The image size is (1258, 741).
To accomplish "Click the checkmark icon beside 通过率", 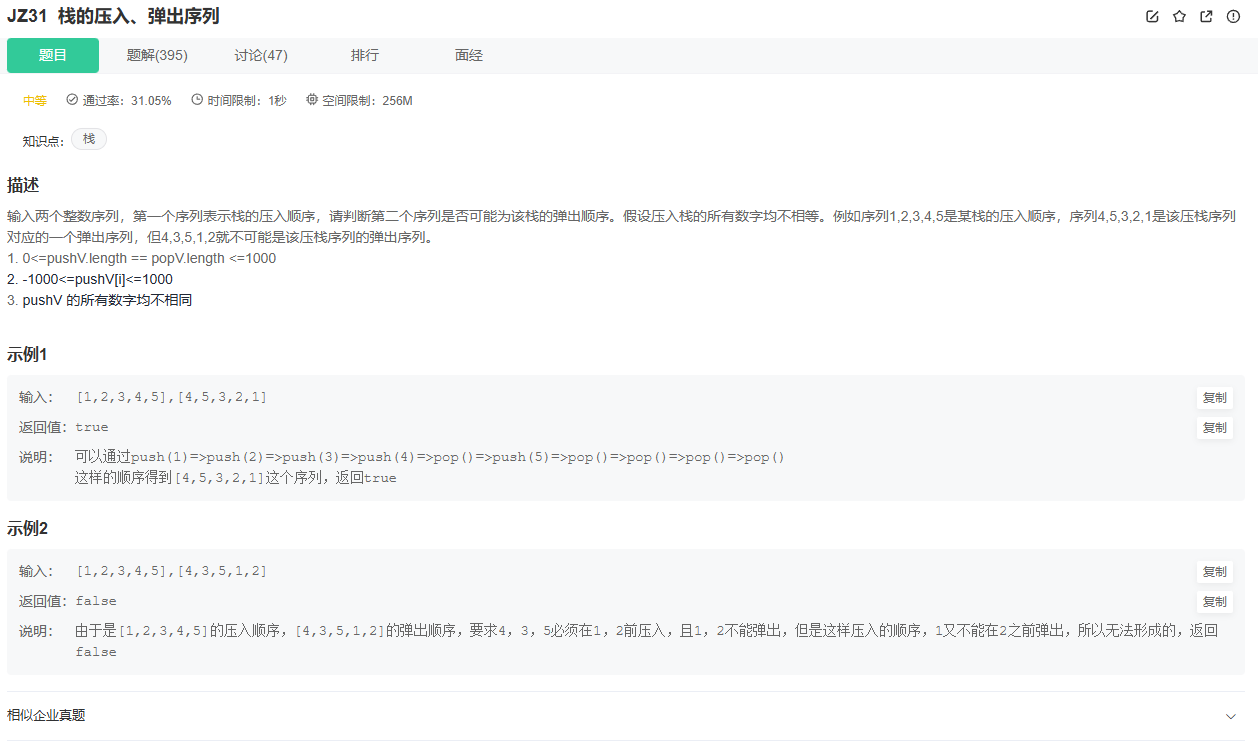I will [x=72, y=100].
